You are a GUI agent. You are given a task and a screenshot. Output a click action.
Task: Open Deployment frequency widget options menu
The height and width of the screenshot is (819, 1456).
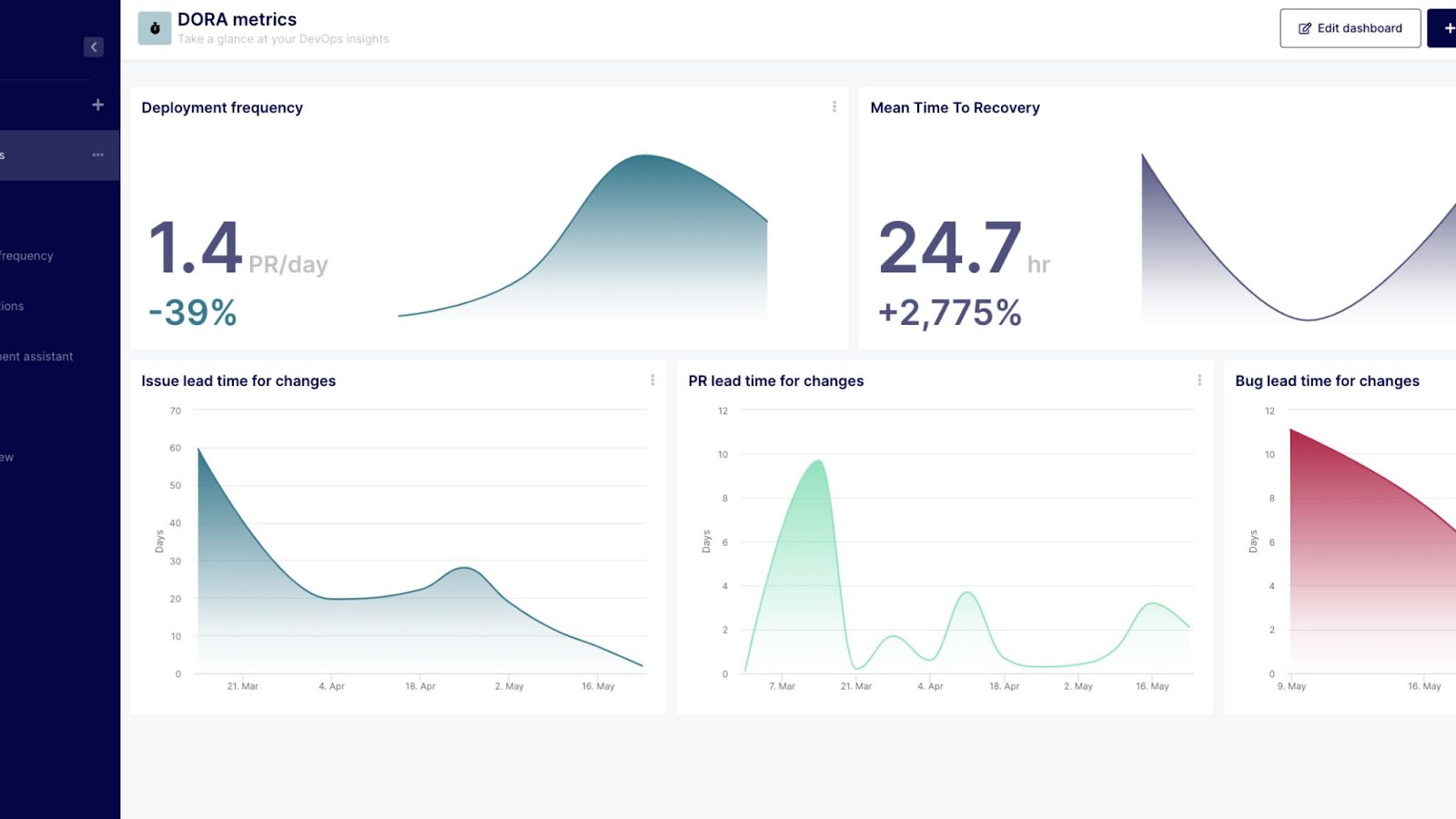click(834, 107)
